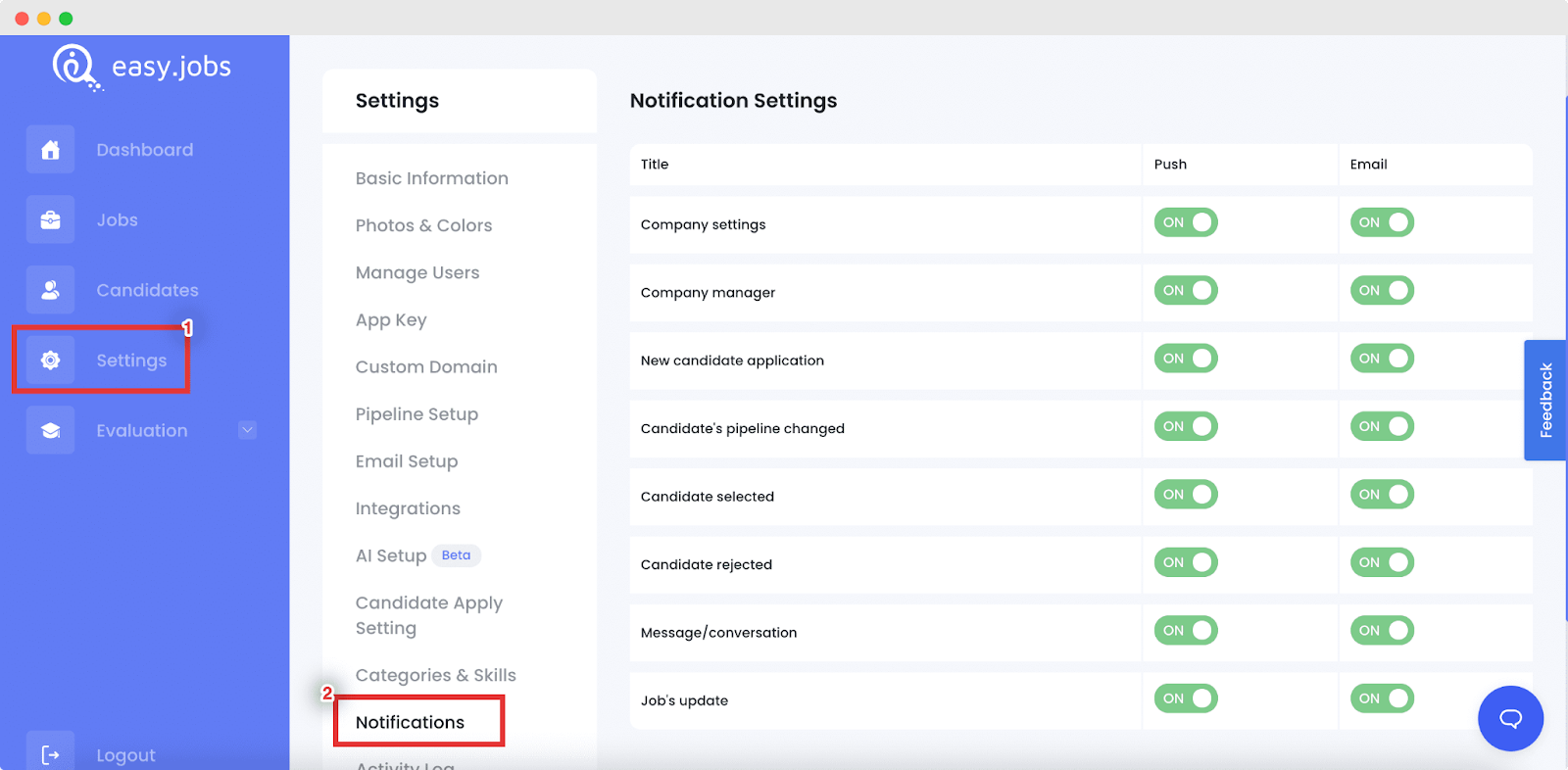Viewport: 1568px width, 770px height.
Task: Toggle Push for Candidate selected
Action: point(1186,495)
